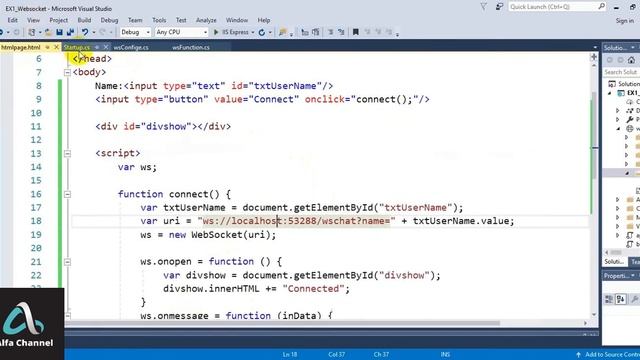640x360 pixels.
Task: Open the Build menu
Action: pos(84,20)
